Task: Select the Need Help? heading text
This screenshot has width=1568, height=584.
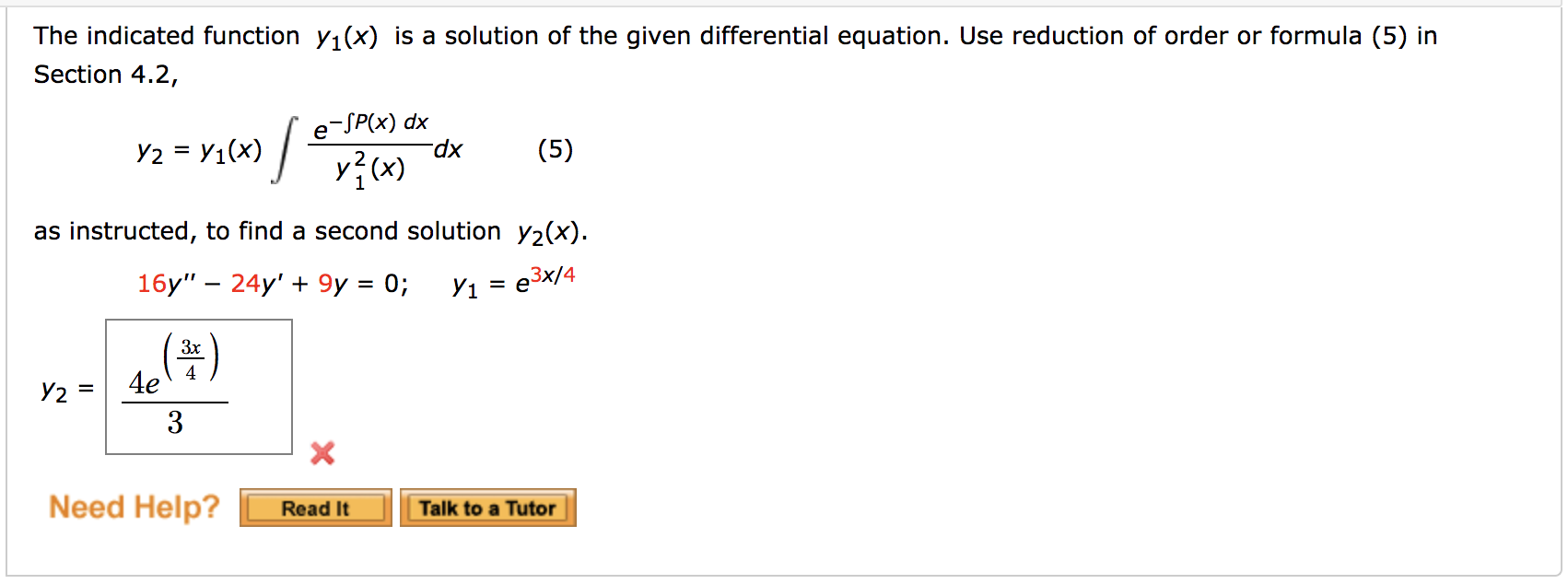Action: point(135,507)
